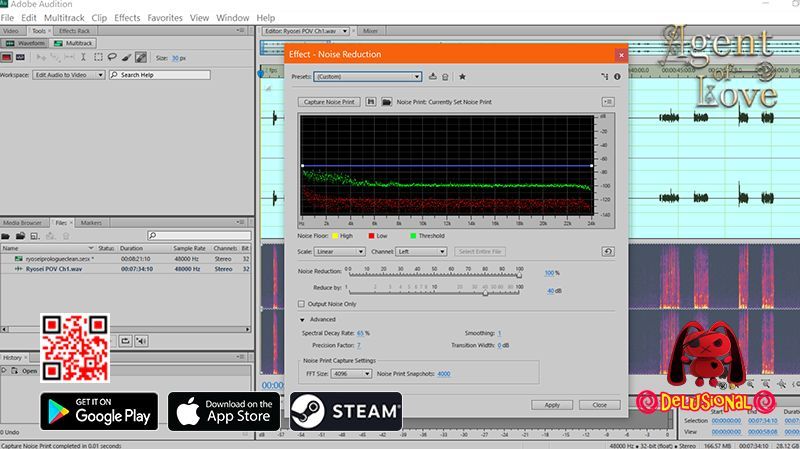Toggle spectral frequency display button in toolbar
The image size is (800, 449).
[7, 57]
